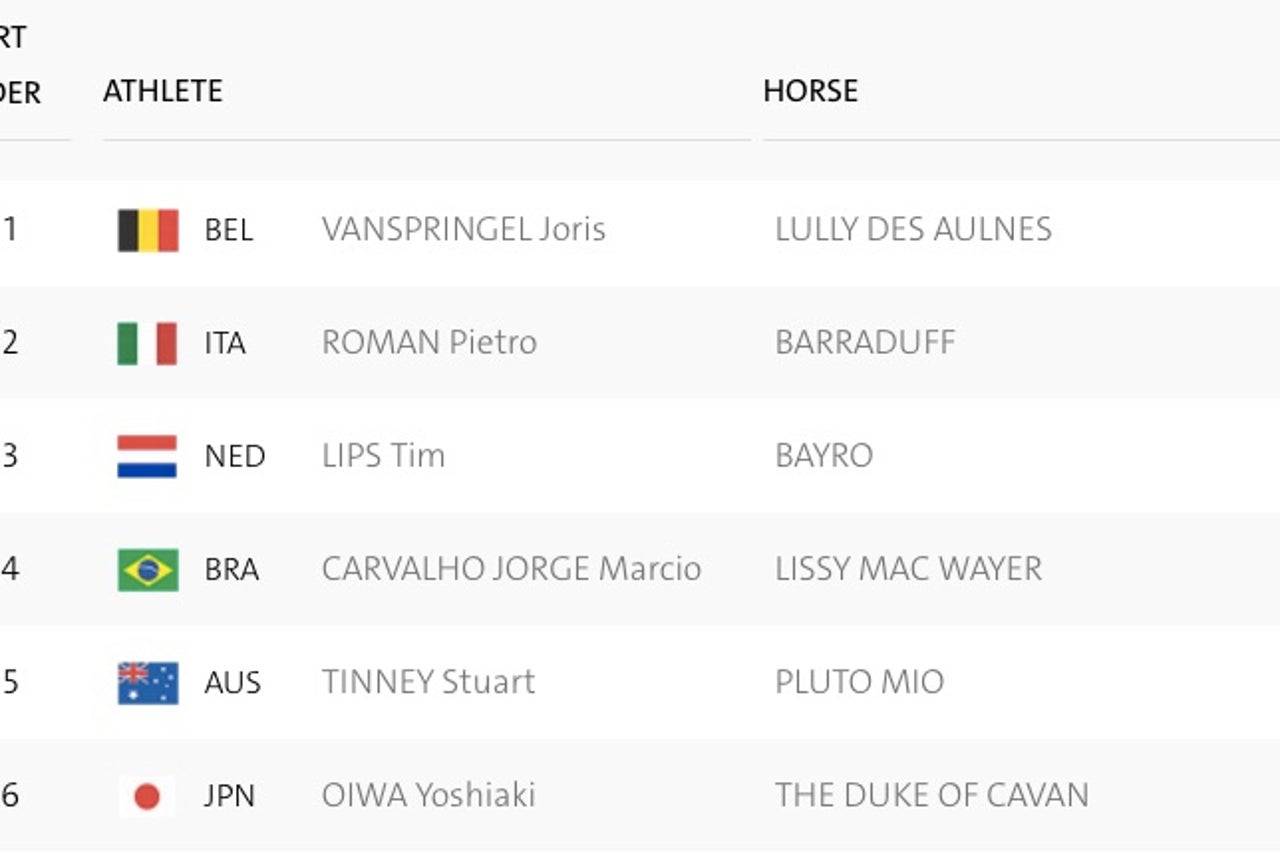Click the Italy flag icon
This screenshot has height=854, width=1280.
click(x=148, y=343)
